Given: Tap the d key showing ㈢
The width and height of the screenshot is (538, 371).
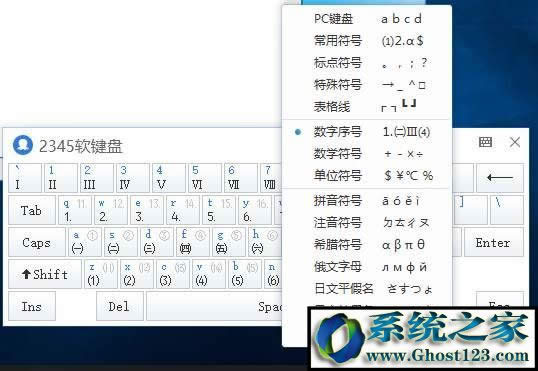Looking at the screenshot, I should coord(157,242).
